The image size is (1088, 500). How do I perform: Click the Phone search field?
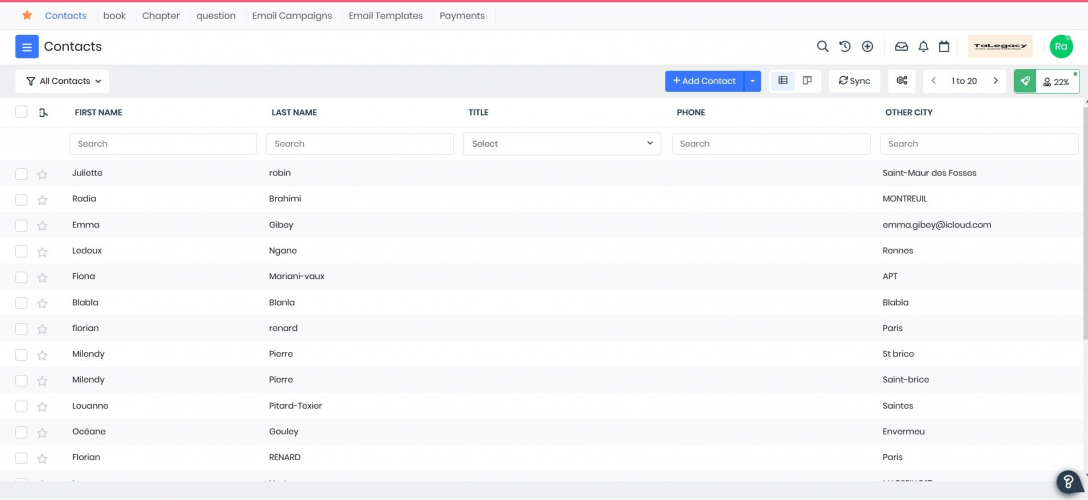click(x=772, y=144)
